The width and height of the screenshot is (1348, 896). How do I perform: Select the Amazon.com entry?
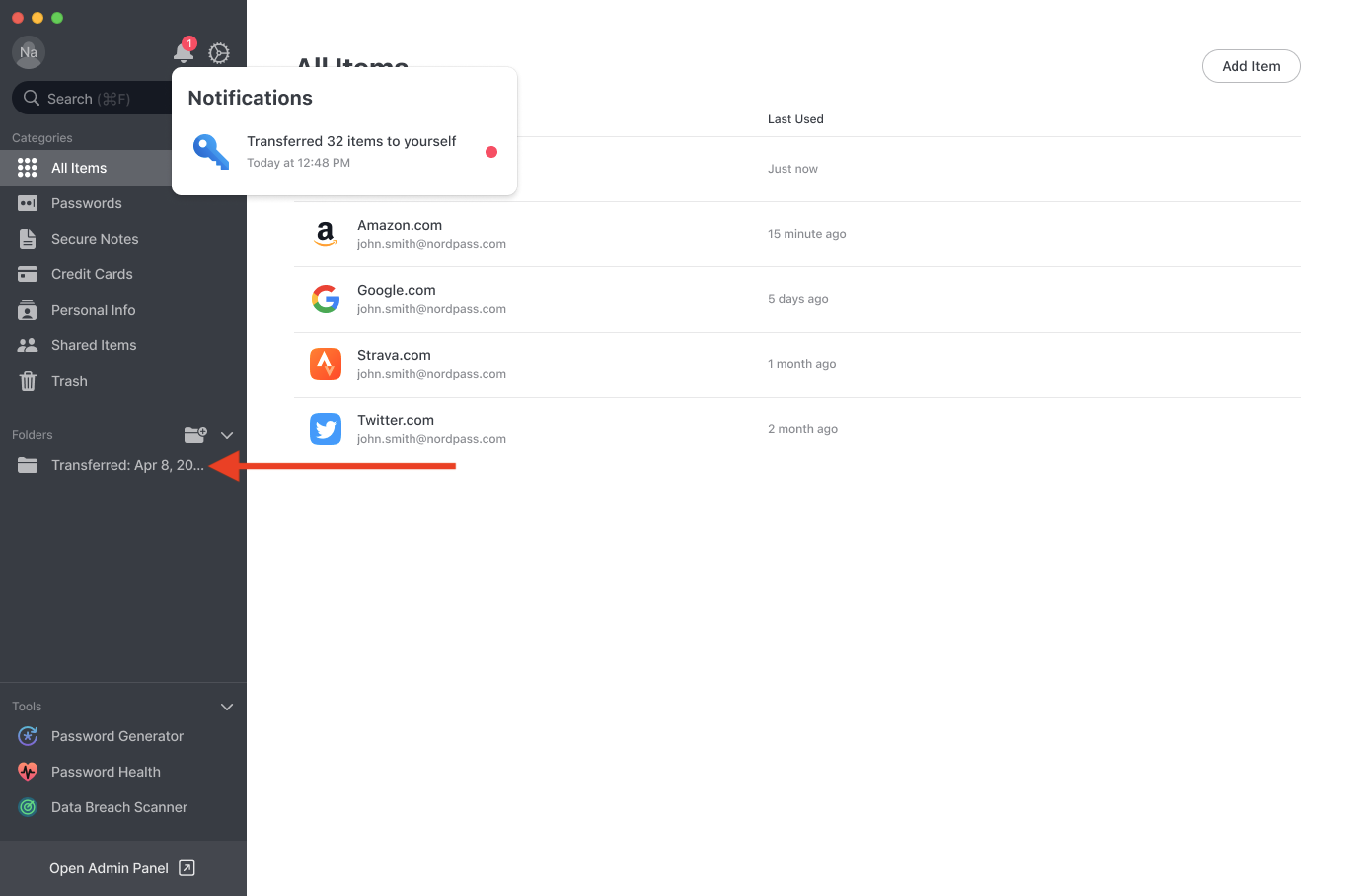point(797,234)
